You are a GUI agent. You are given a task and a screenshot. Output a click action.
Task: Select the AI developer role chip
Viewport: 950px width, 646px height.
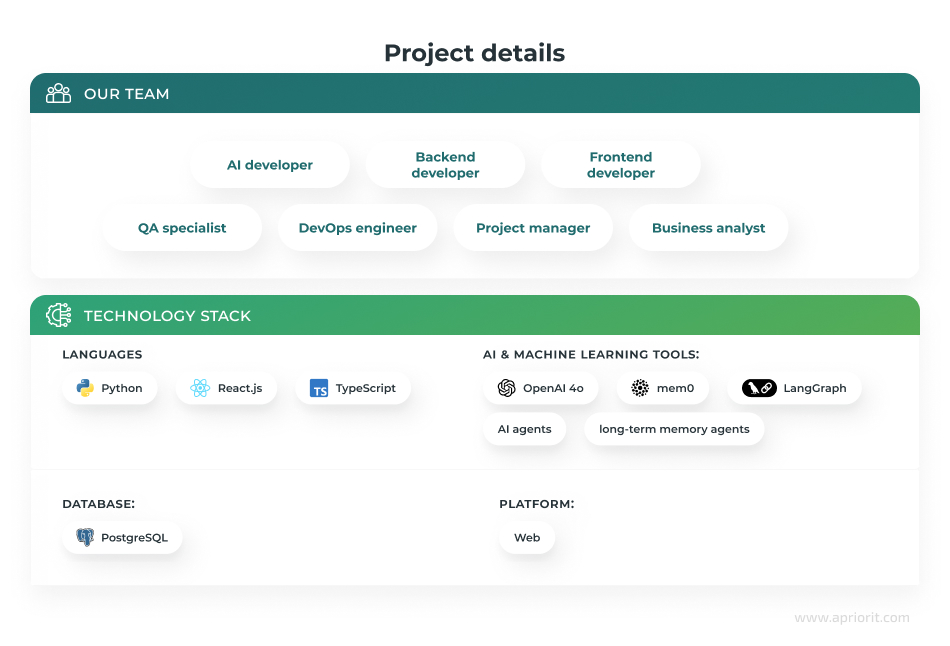269,164
